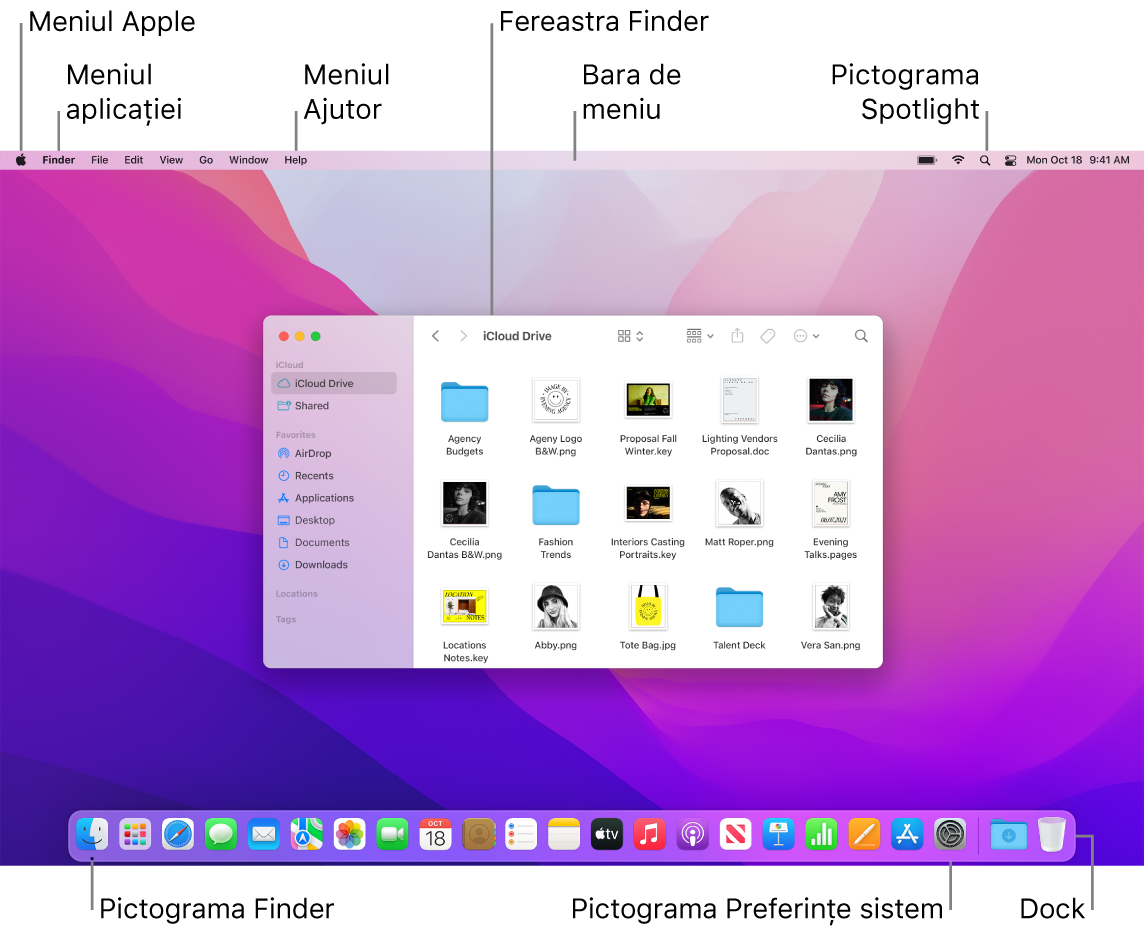The height and width of the screenshot is (931, 1144).
Task: Open the App Store from the Dock
Action: pyautogui.click(x=907, y=834)
